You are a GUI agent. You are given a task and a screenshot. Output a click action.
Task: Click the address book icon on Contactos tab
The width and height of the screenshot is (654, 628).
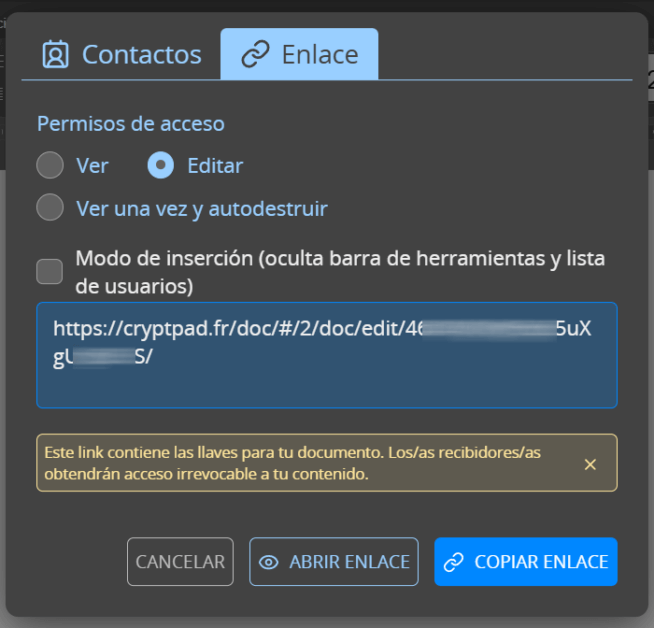pos(56,55)
